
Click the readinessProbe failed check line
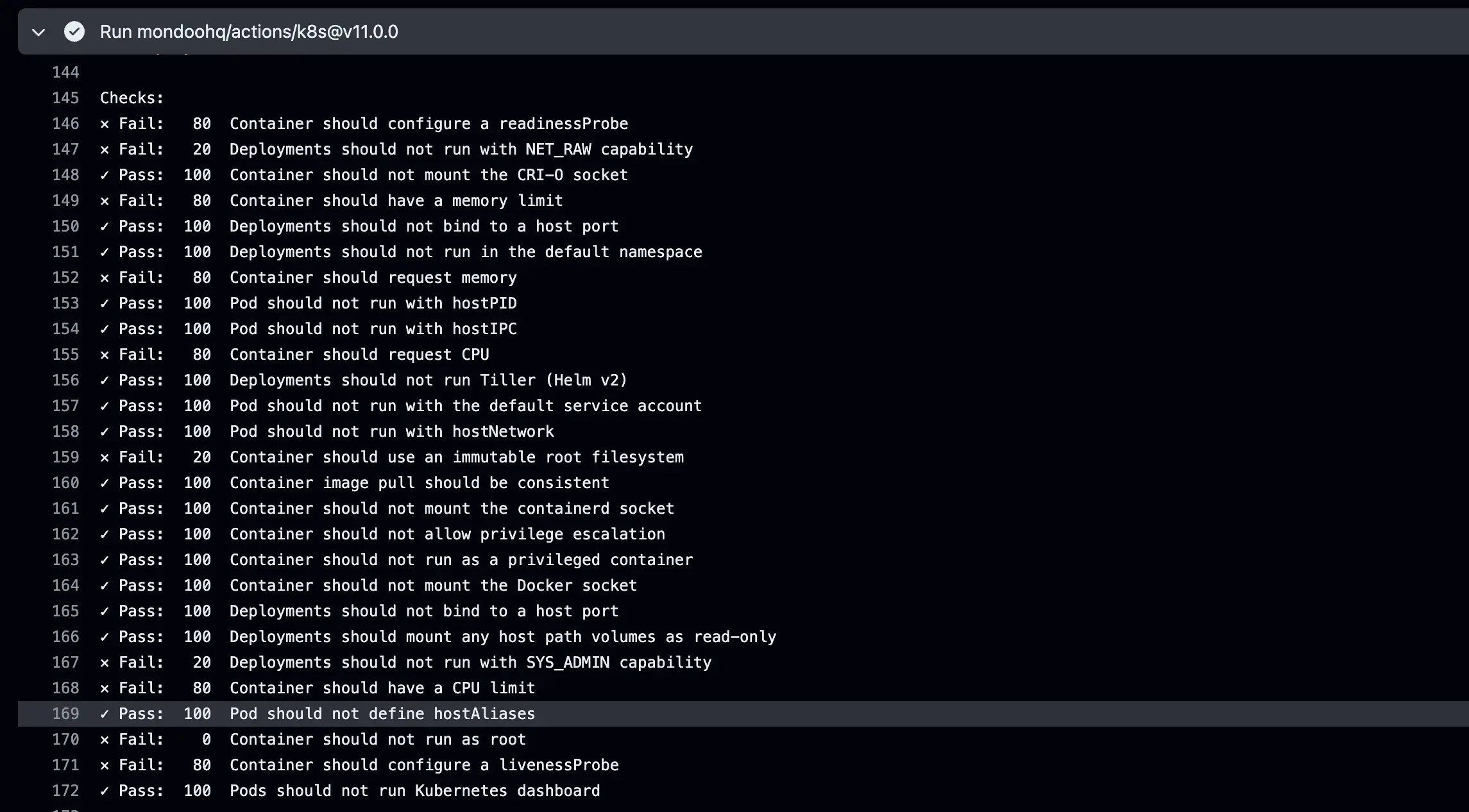[x=364, y=124]
